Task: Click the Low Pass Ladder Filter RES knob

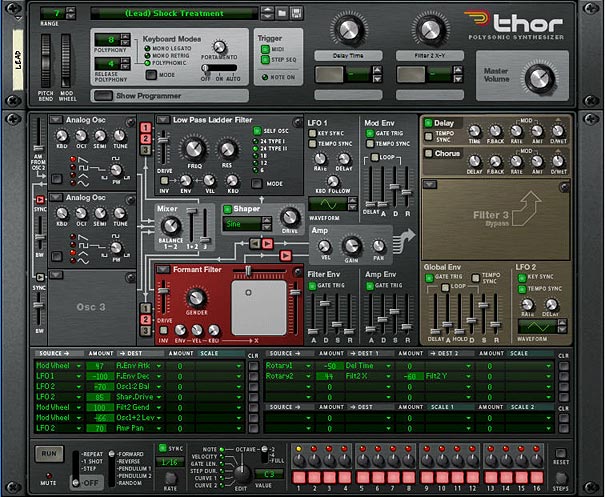Action: click(227, 150)
